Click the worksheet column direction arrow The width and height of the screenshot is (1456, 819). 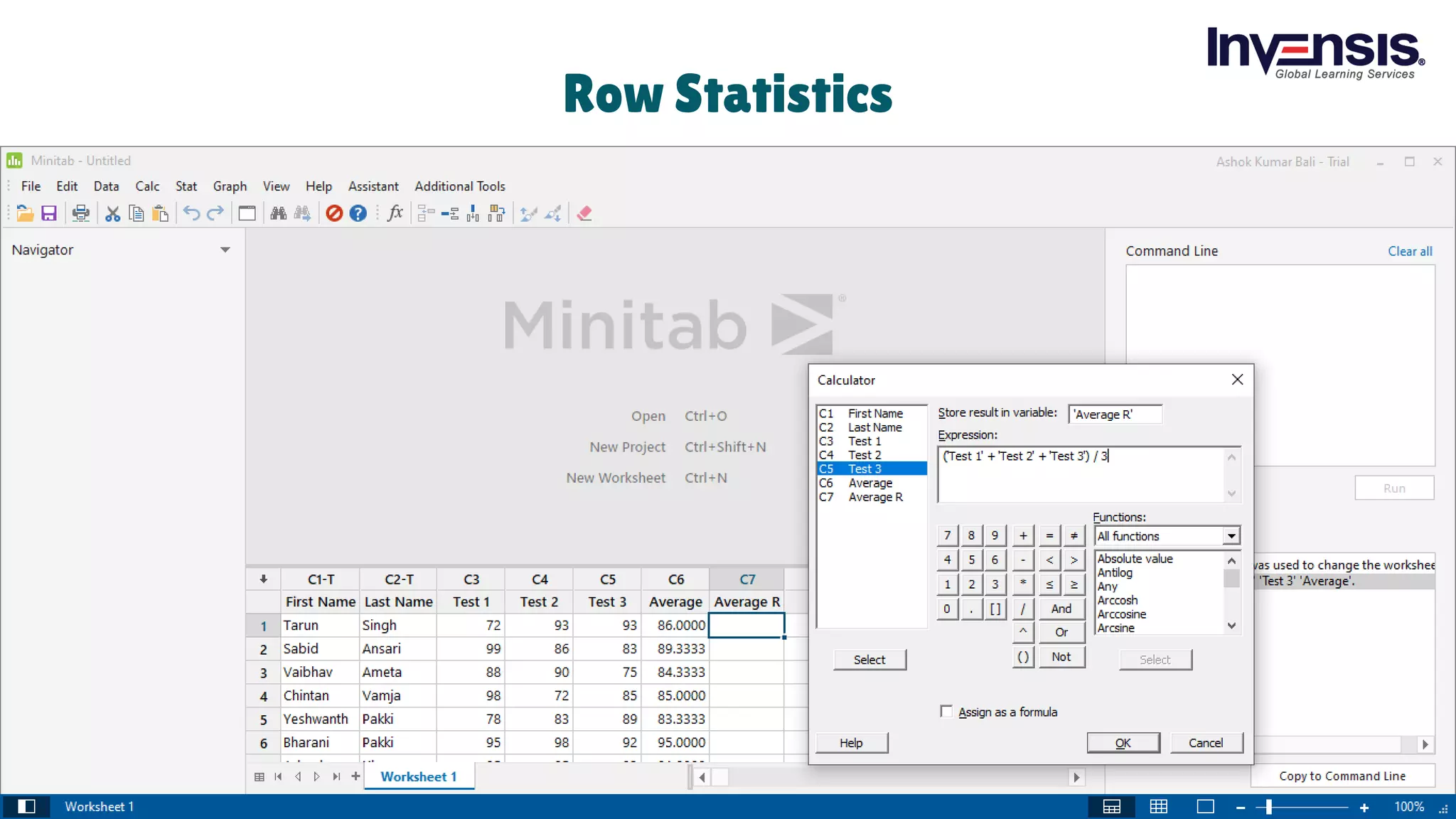pos(263,579)
